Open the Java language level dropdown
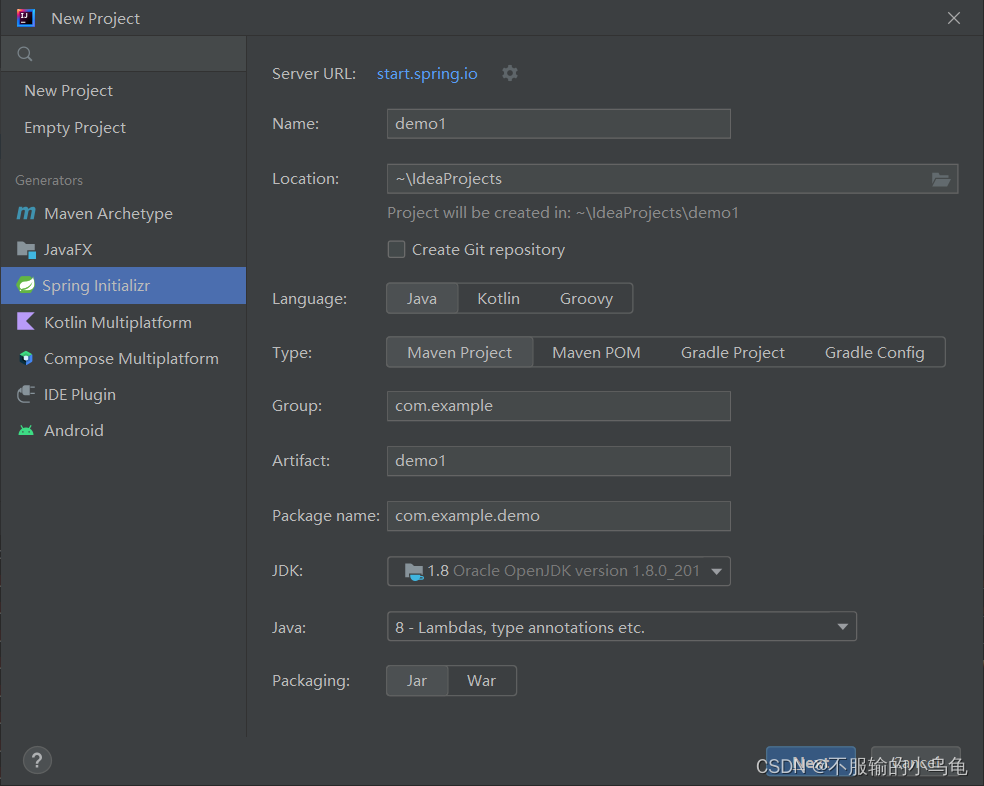Viewport: 984px width, 786px height. click(621, 627)
